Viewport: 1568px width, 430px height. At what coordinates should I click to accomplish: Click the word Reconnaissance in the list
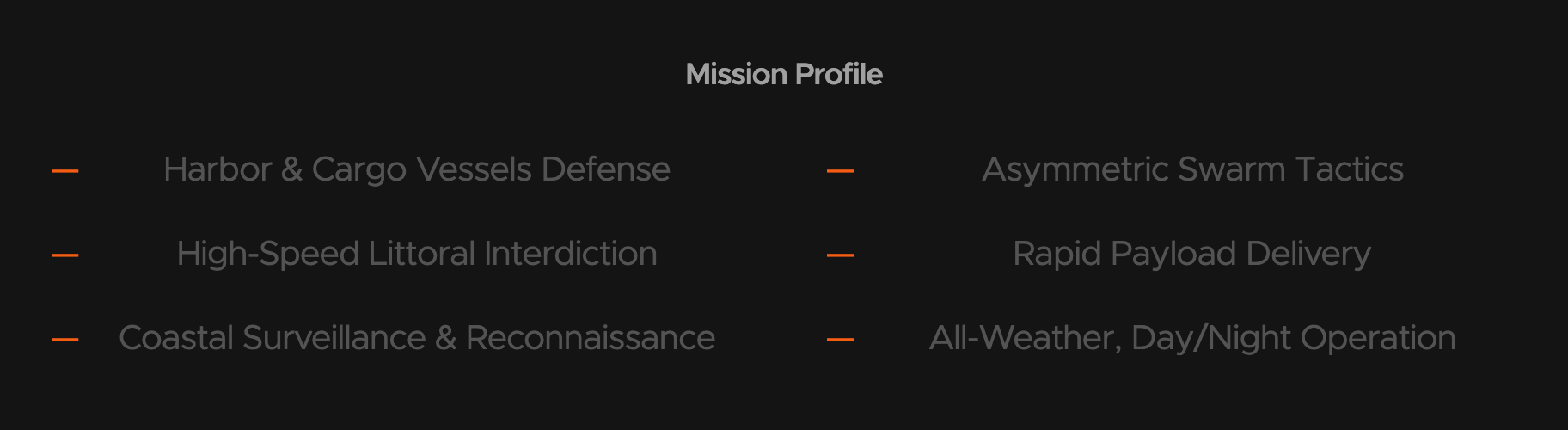(590, 338)
